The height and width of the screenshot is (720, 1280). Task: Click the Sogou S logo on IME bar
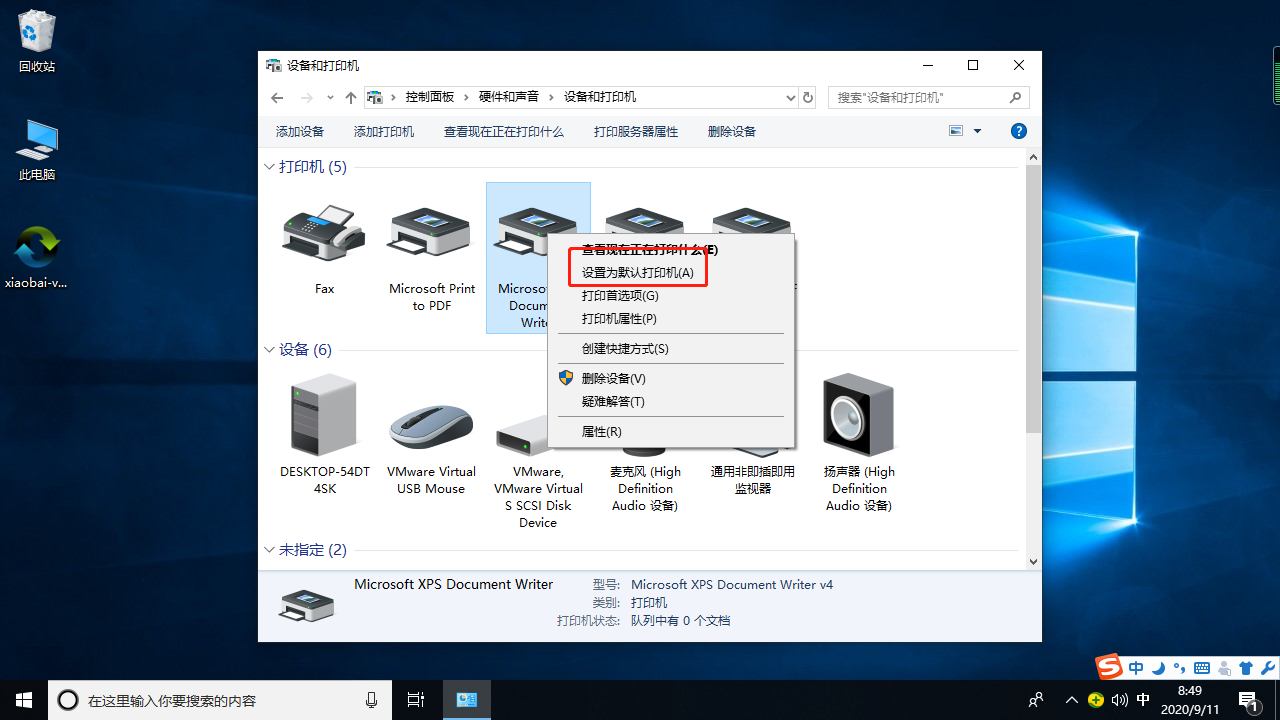(x=1108, y=667)
